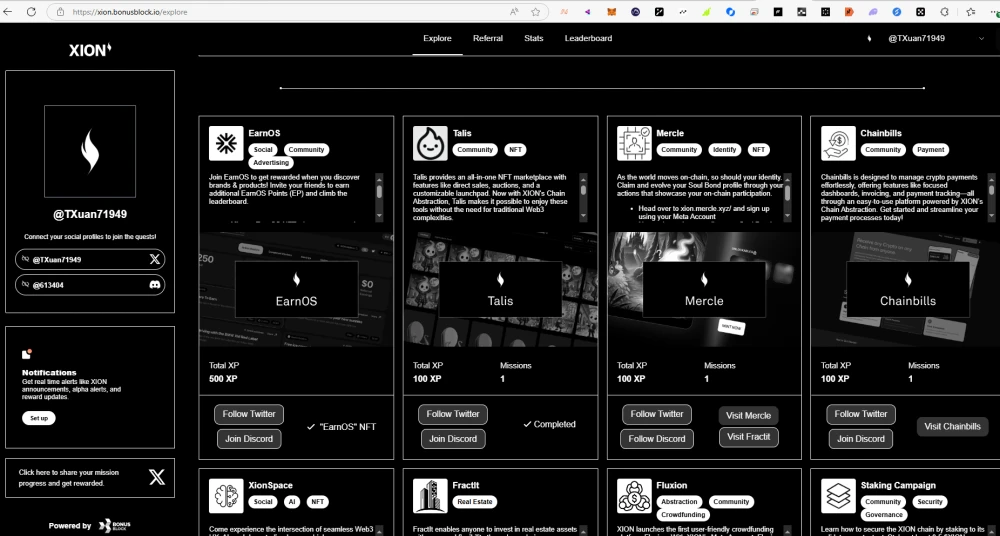Open the Mercle project icon
Screen dimensions: 1000x536
[634, 144]
